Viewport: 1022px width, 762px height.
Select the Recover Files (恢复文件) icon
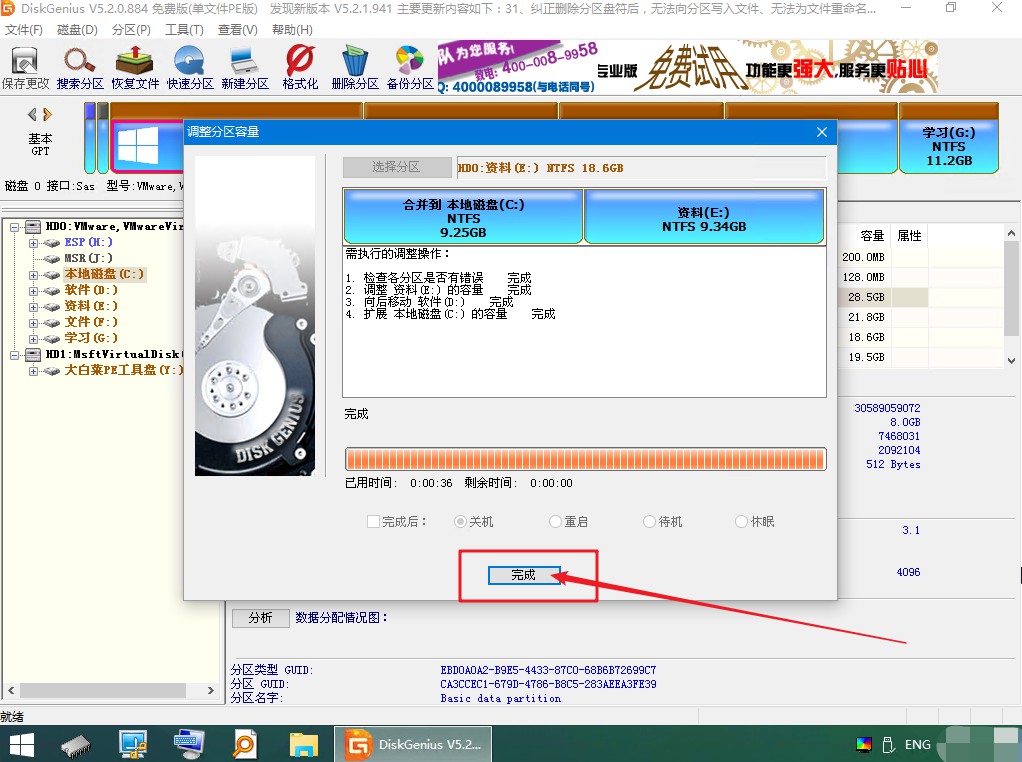coord(135,66)
